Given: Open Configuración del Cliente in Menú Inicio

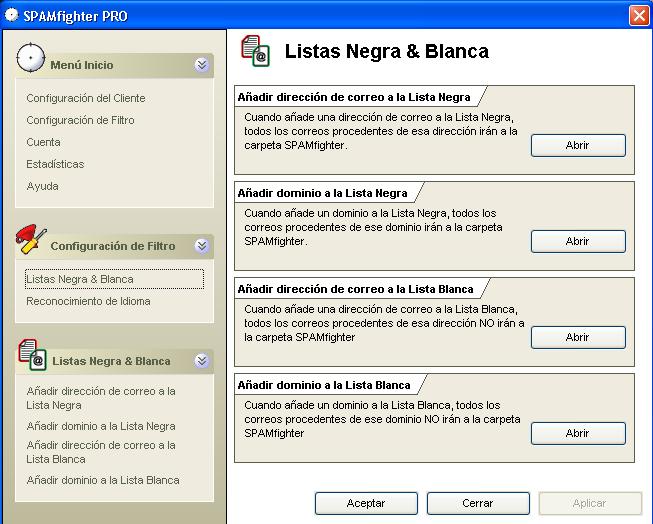Looking at the screenshot, I should [86, 98].
